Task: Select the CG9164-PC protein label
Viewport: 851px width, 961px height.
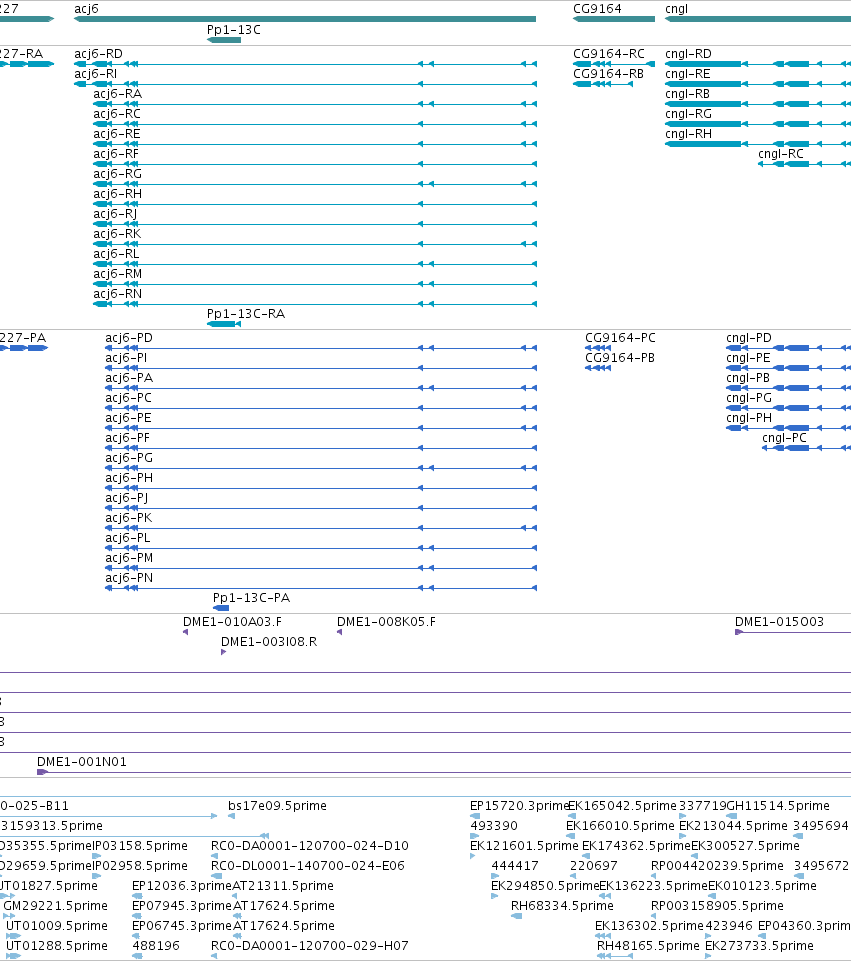Action: point(621,338)
